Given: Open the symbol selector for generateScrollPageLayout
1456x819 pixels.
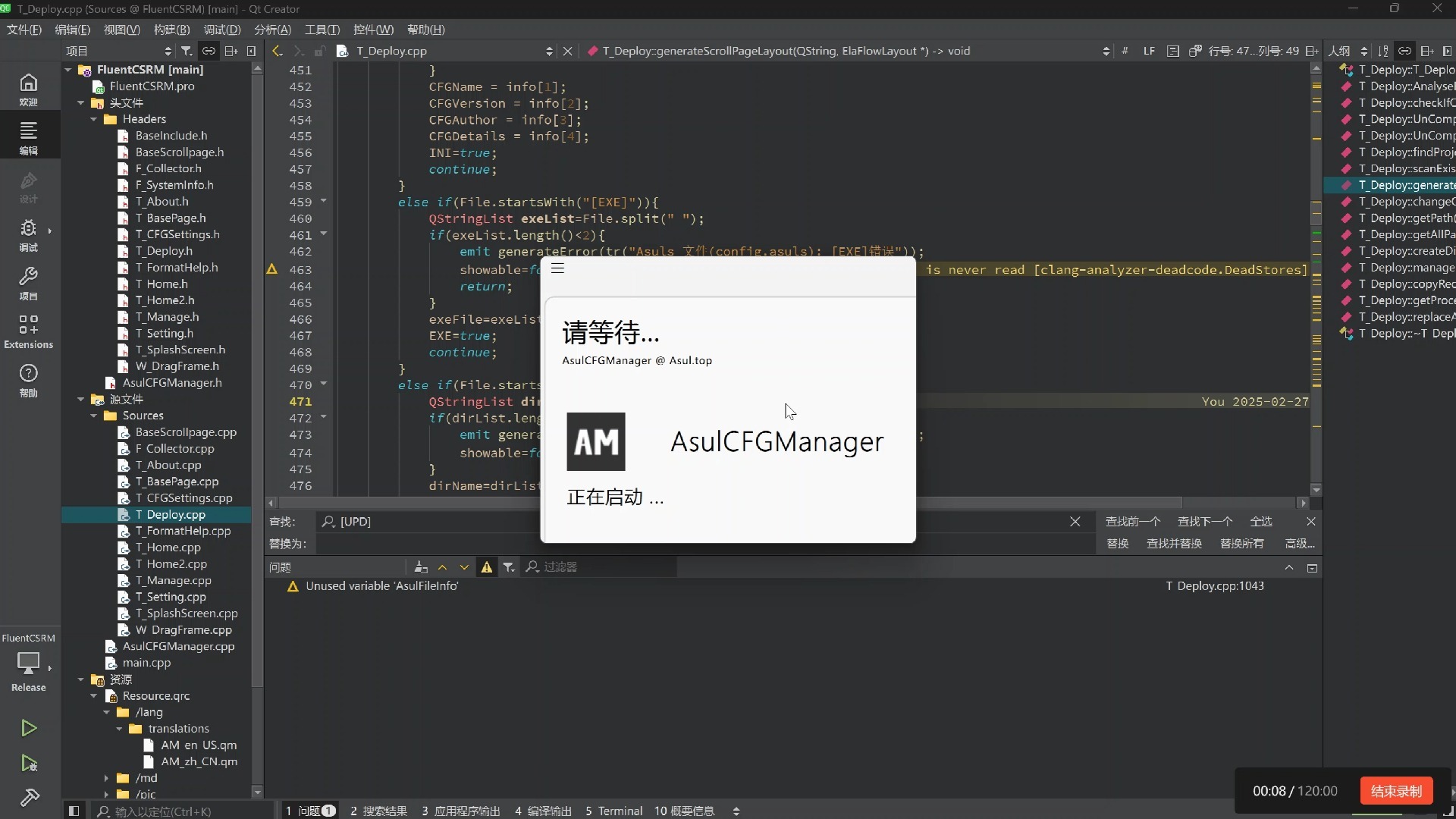Looking at the screenshot, I should (849, 51).
